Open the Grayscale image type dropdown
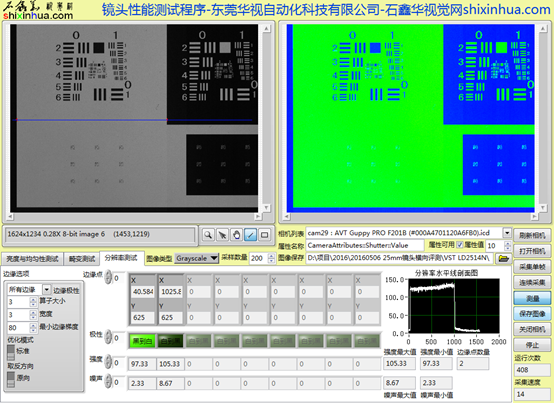The width and height of the screenshot is (554, 403). (x=197, y=258)
